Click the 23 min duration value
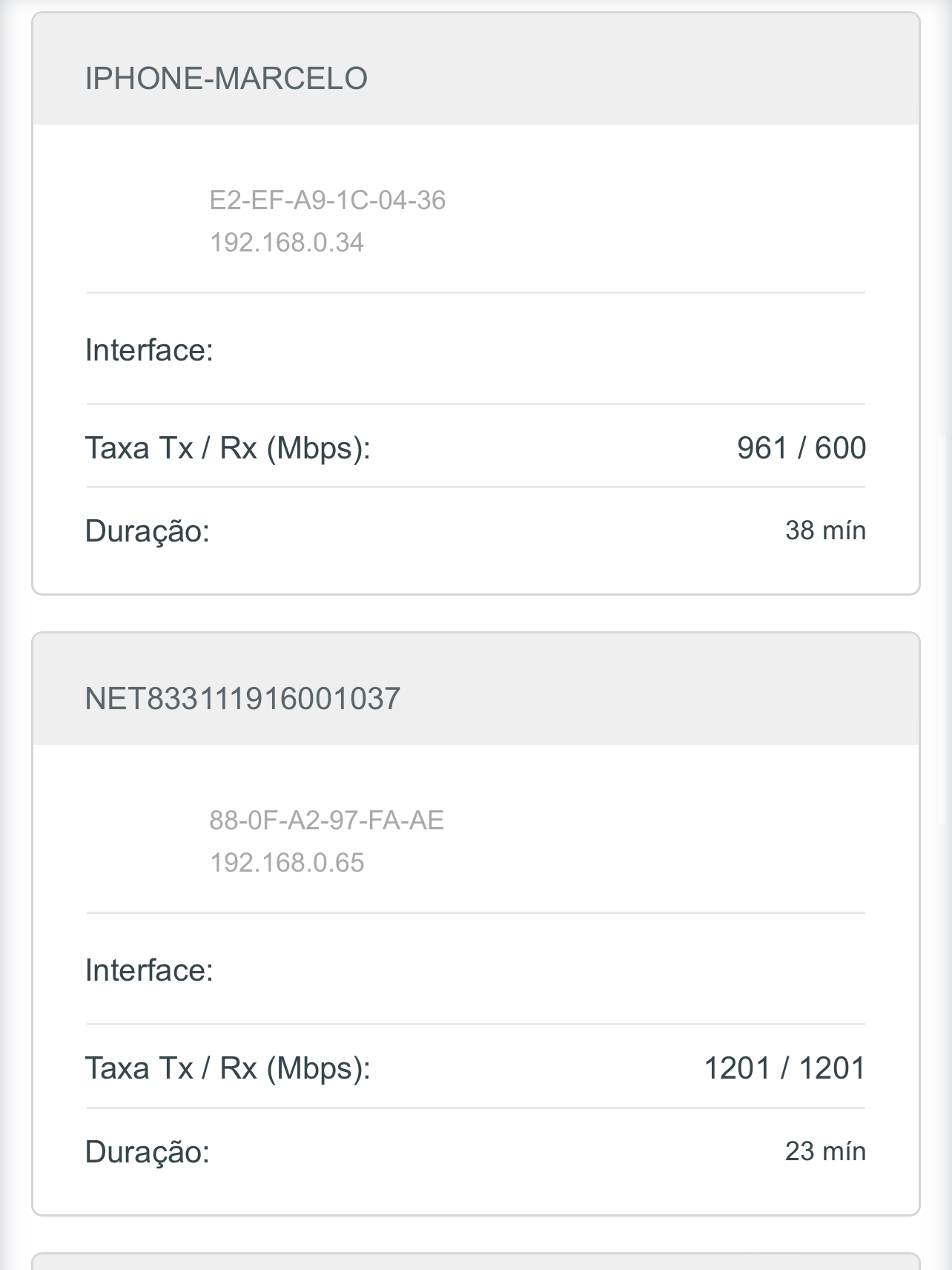The height and width of the screenshot is (1270, 952). tap(825, 1151)
